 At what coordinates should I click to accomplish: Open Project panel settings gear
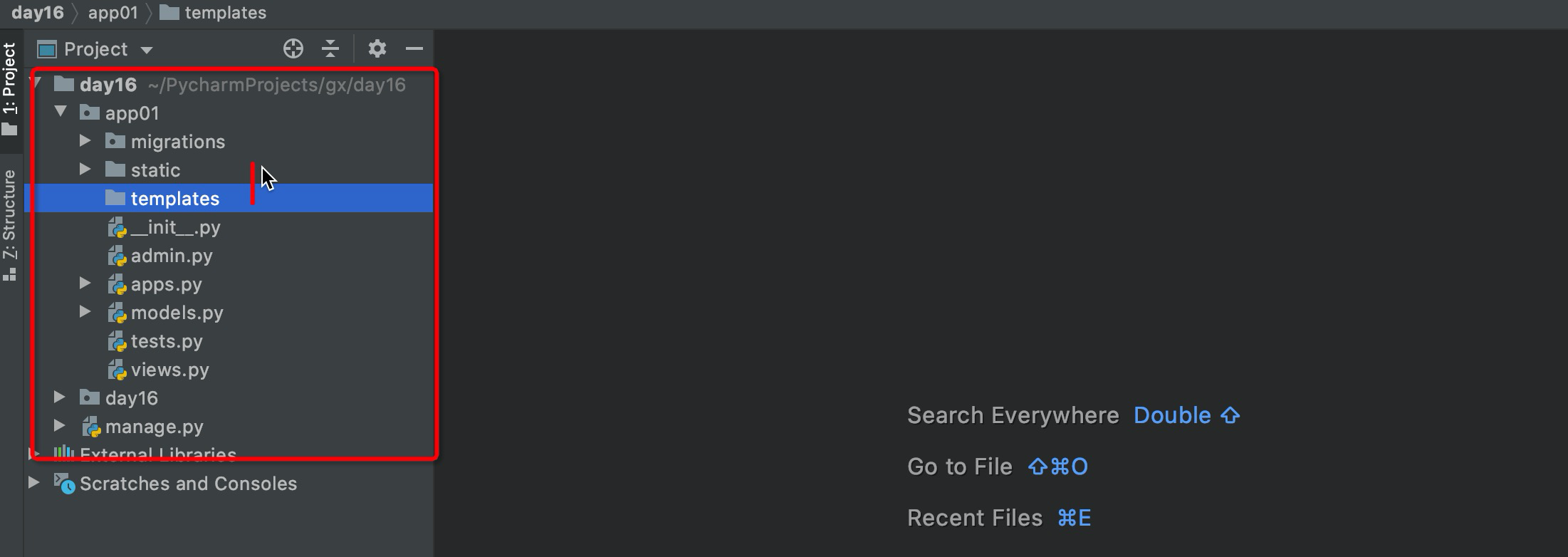click(x=377, y=48)
